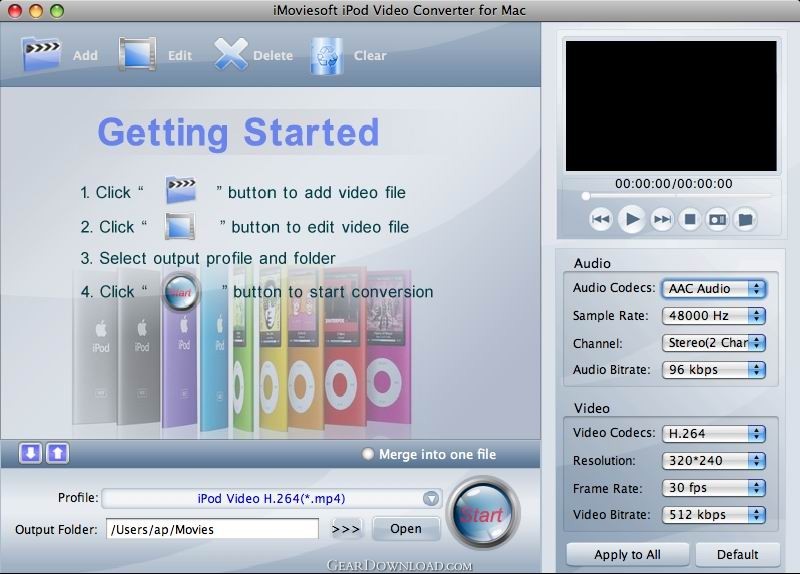Click the Clear label in toolbar
Screen dimensions: 800x574
pyautogui.click(x=370, y=56)
